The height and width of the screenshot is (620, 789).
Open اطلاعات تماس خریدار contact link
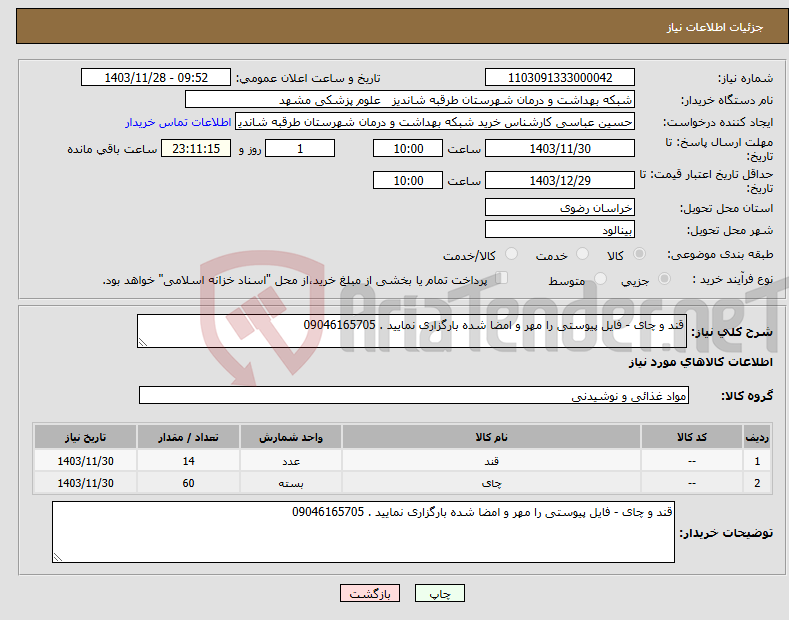pyautogui.click(x=178, y=122)
